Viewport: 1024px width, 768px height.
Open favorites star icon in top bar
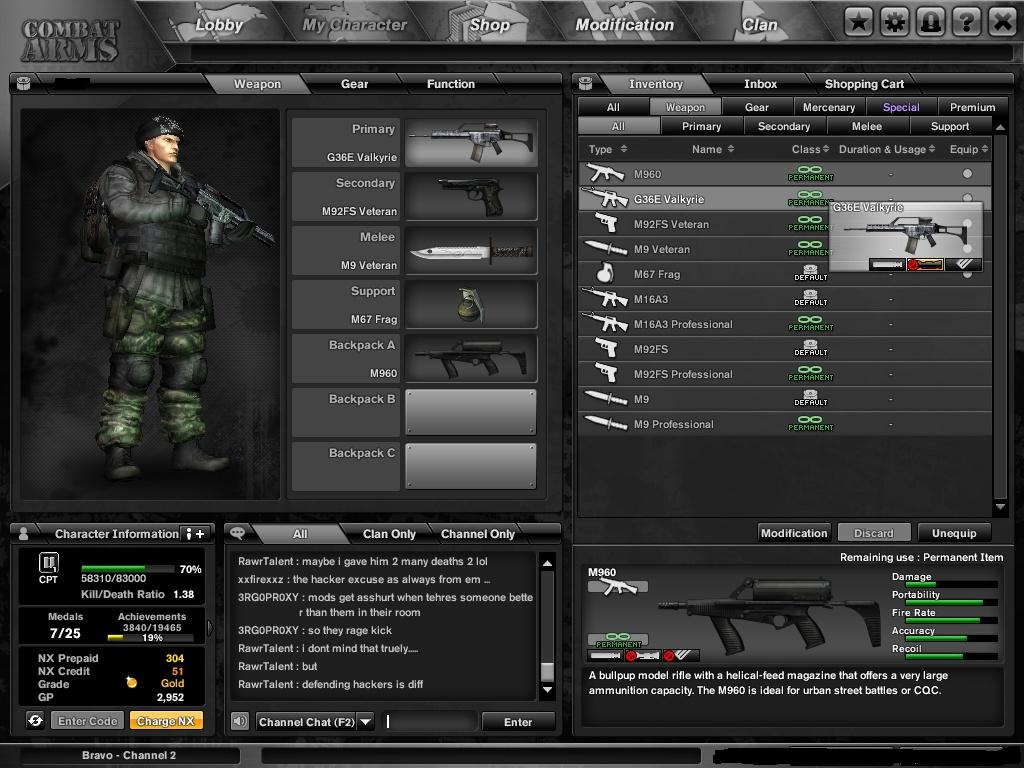point(858,23)
